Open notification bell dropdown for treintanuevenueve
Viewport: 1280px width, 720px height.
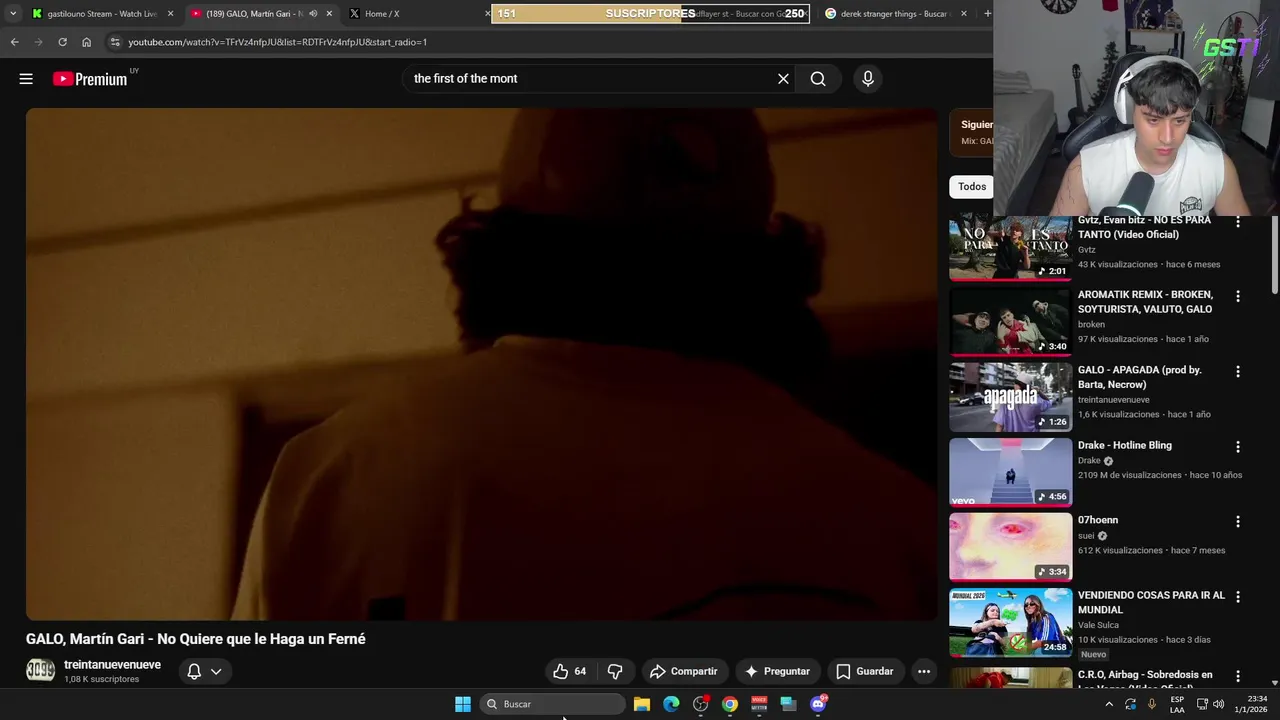[204, 671]
